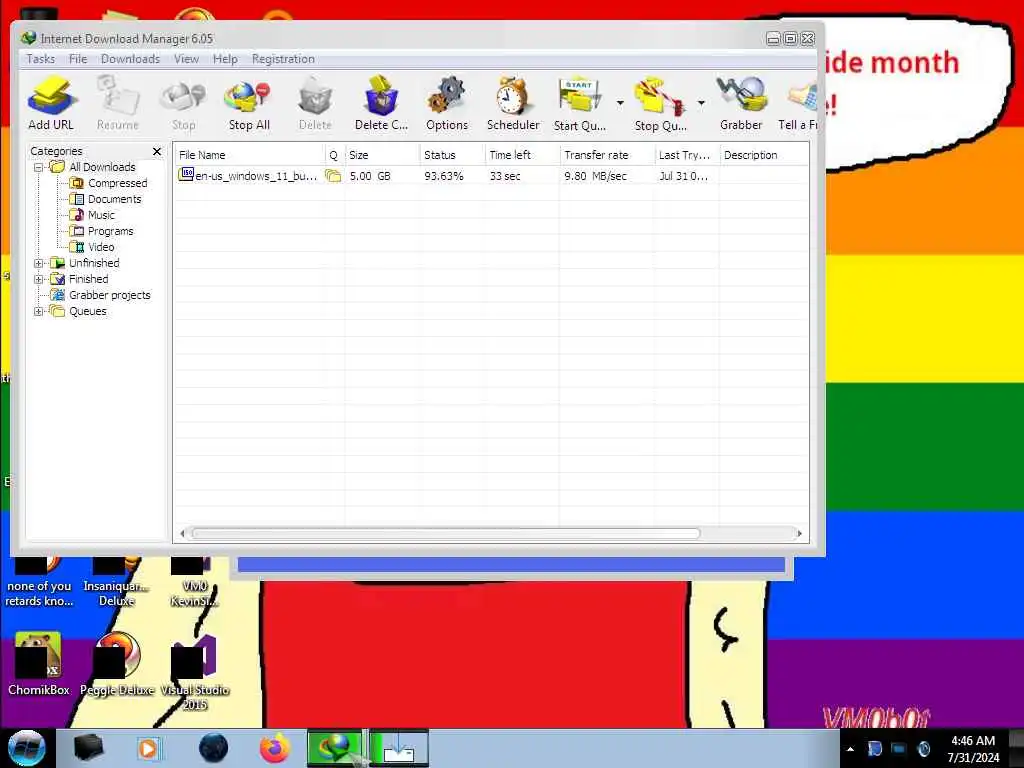Collapse the All Downloads tree node
This screenshot has width=1024, height=768.
pos(39,167)
